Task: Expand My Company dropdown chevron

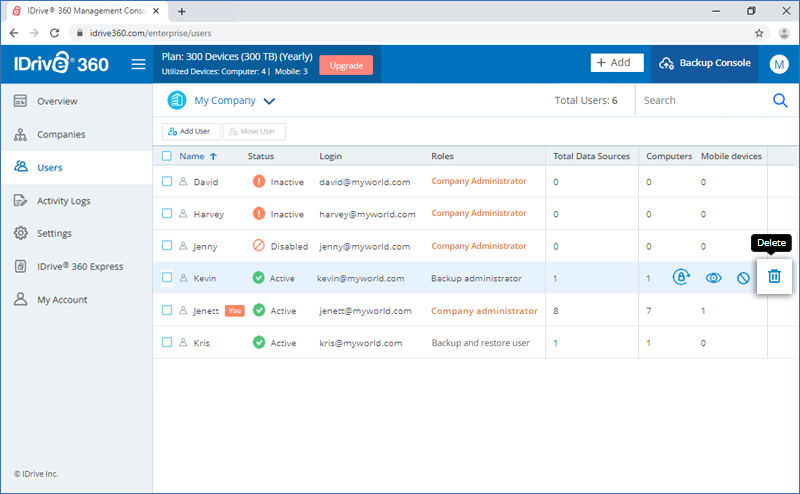Action: pos(269,101)
